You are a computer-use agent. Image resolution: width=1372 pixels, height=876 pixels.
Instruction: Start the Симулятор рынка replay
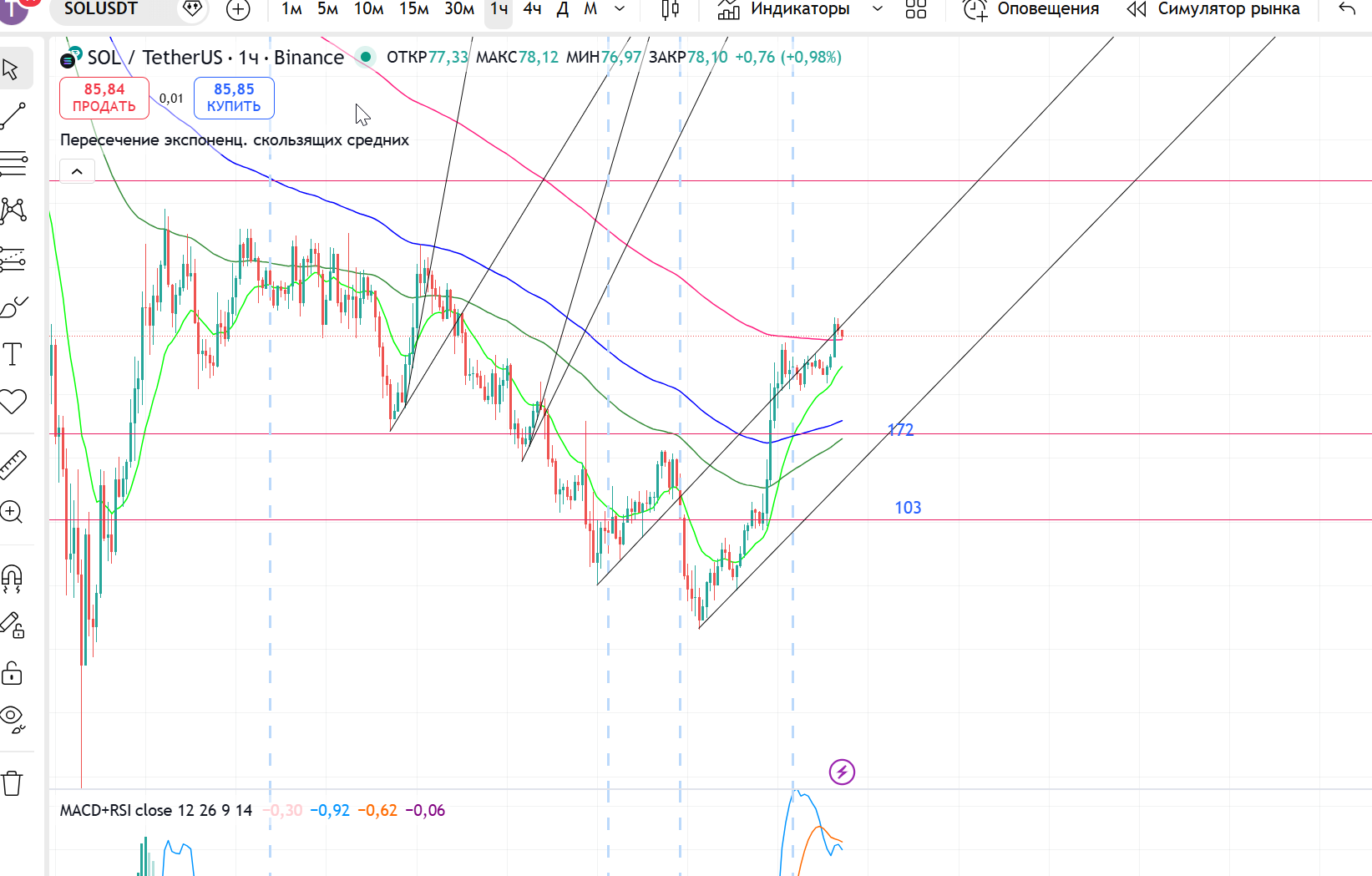click(x=1213, y=9)
